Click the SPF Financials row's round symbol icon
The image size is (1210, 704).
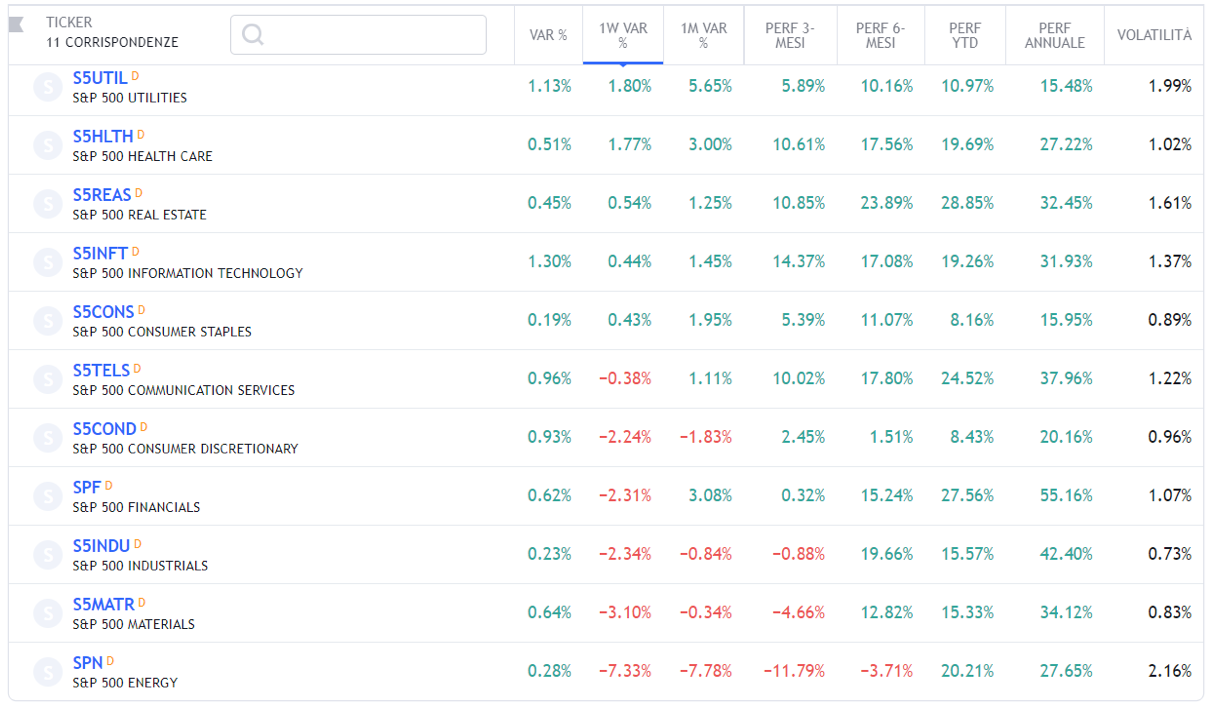tap(48, 496)
